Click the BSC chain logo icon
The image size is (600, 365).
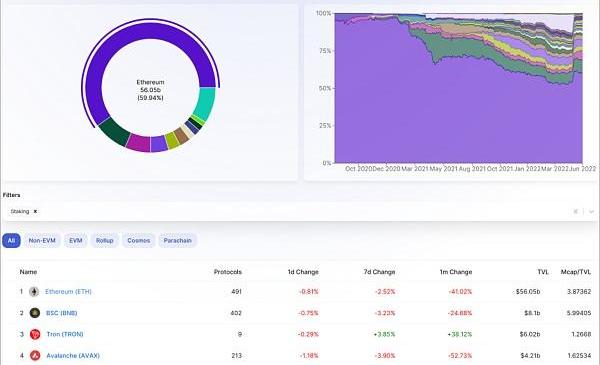point(34,313)
